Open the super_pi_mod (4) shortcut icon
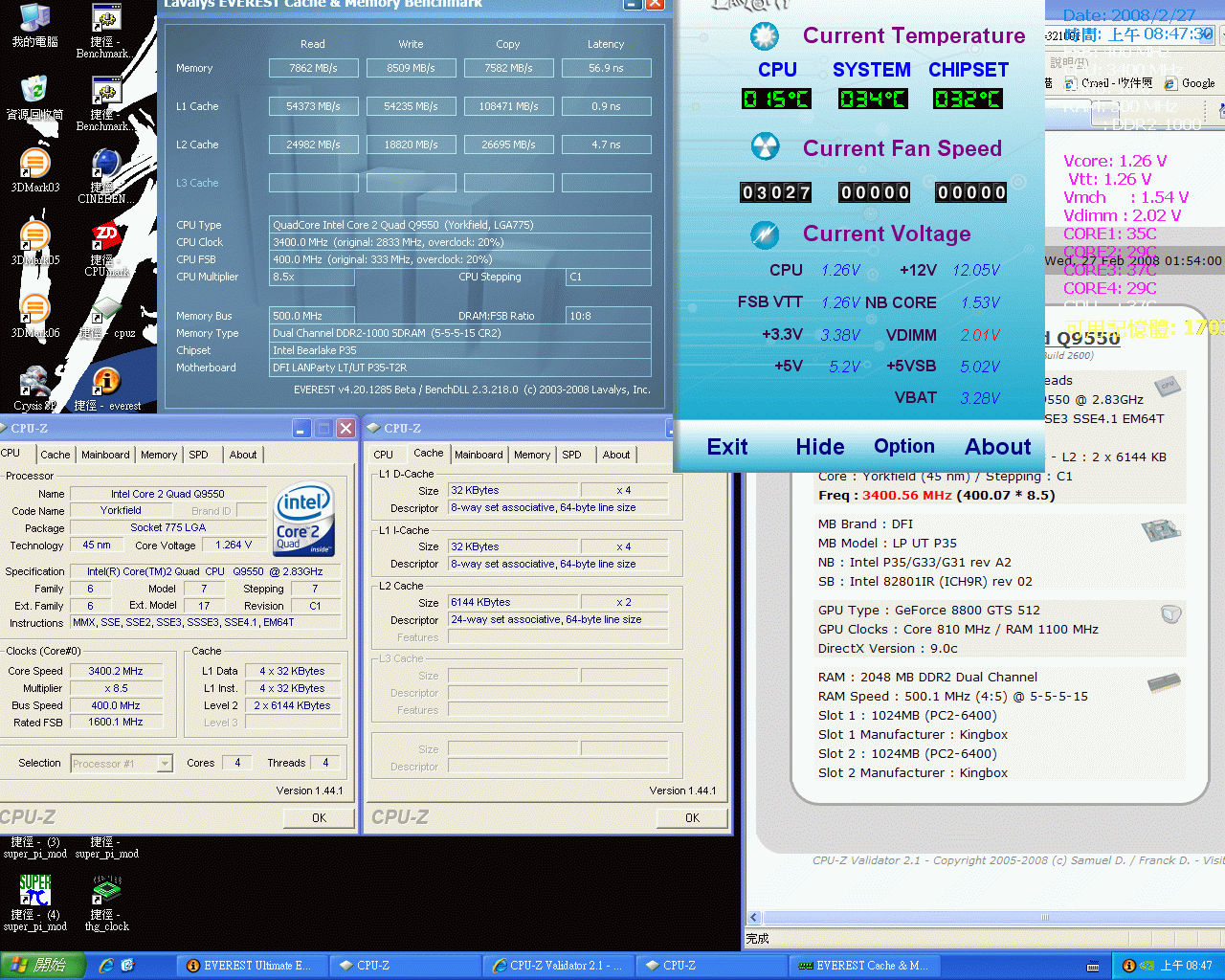 (x=34, y=902)
